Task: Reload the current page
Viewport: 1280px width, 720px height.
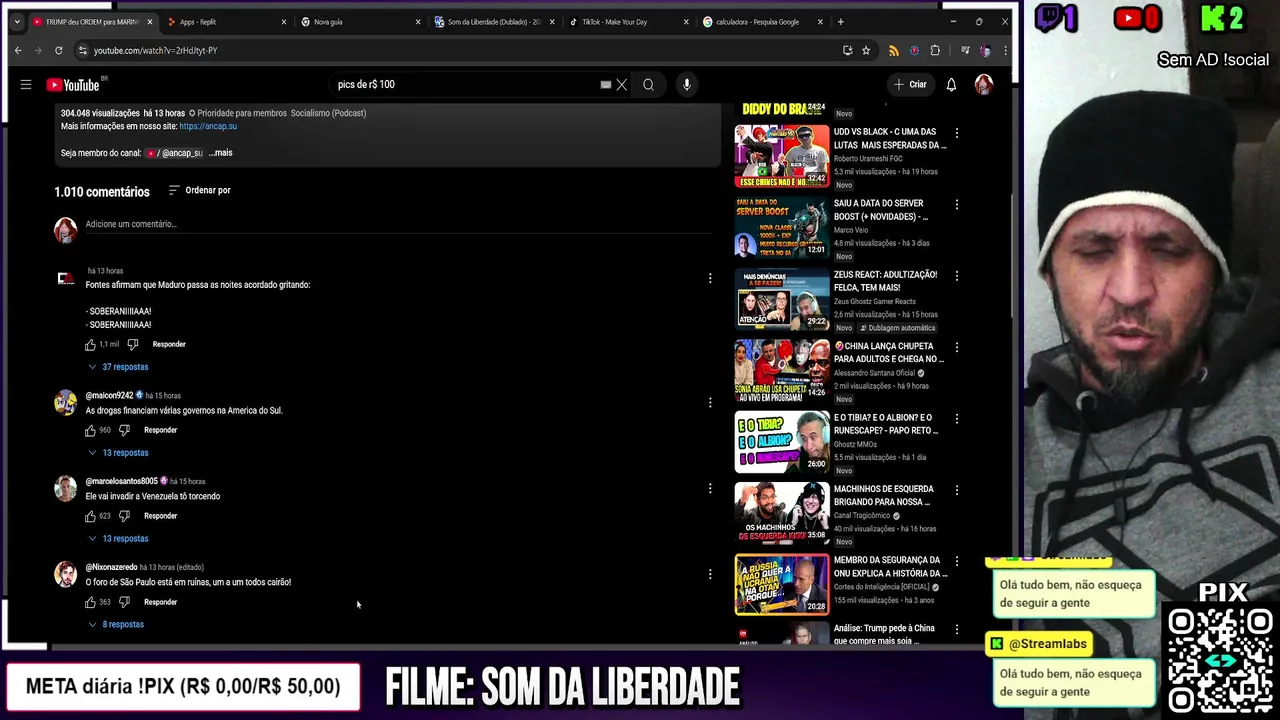Action: click(59, 50)
